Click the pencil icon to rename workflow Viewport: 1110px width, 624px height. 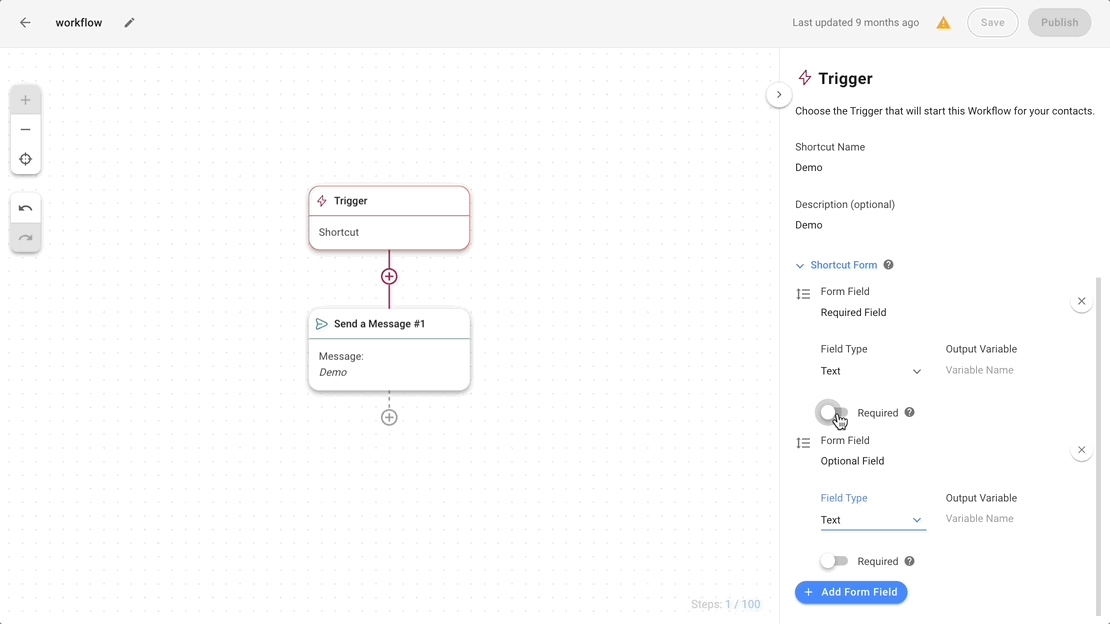129,23
